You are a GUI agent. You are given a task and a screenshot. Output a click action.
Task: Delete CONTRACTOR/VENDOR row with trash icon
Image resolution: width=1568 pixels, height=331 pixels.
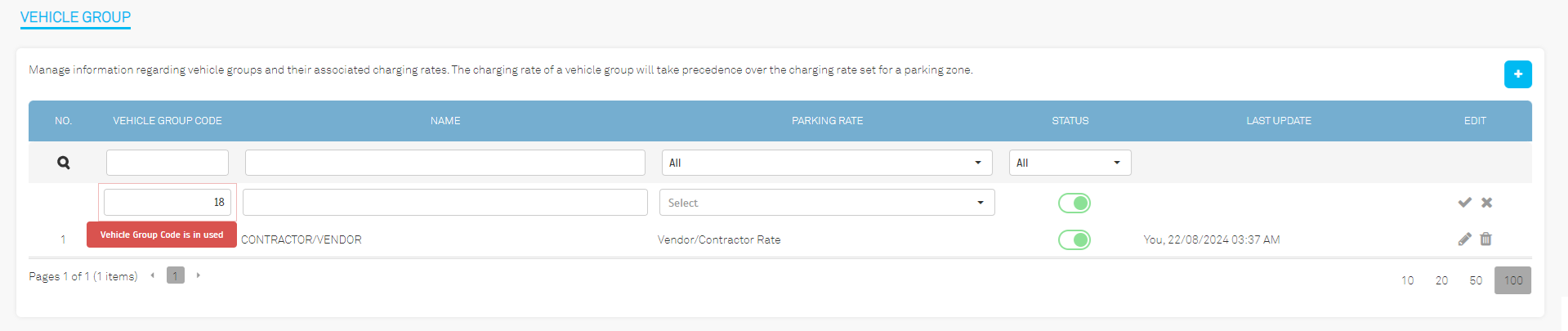(x=1485, y=239)
